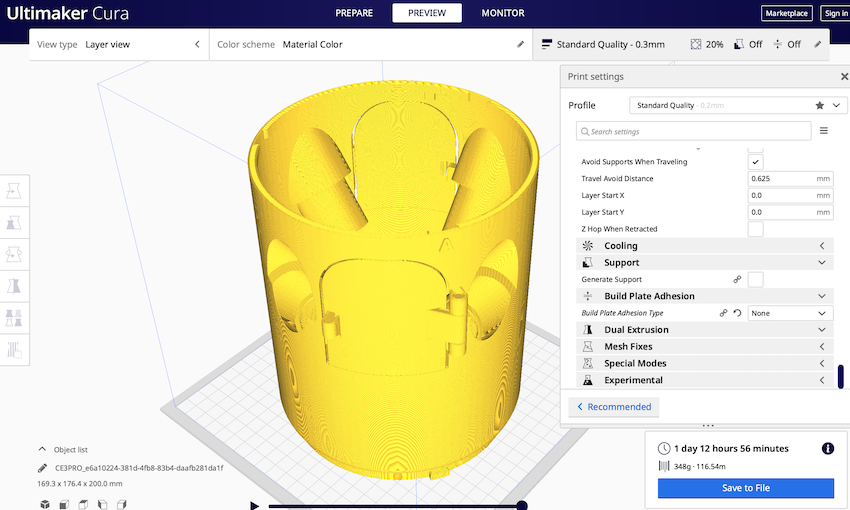Switch to right side view camera icon
Viewport: 850px width, 510px height.
pos(121,505)
